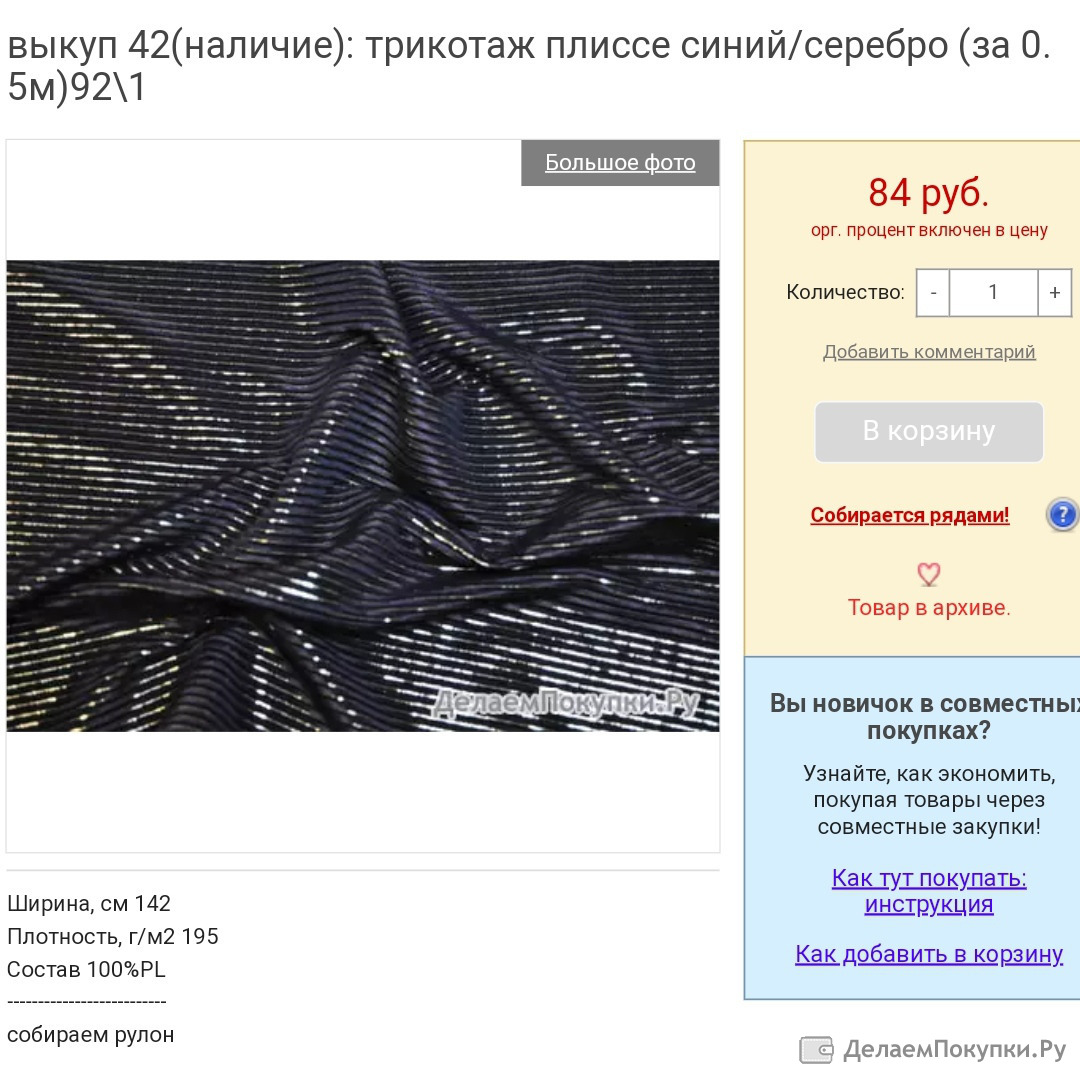Open the Большое фото link
This screenshot has width=1080, height=1079.
click(x=620, y=163)
